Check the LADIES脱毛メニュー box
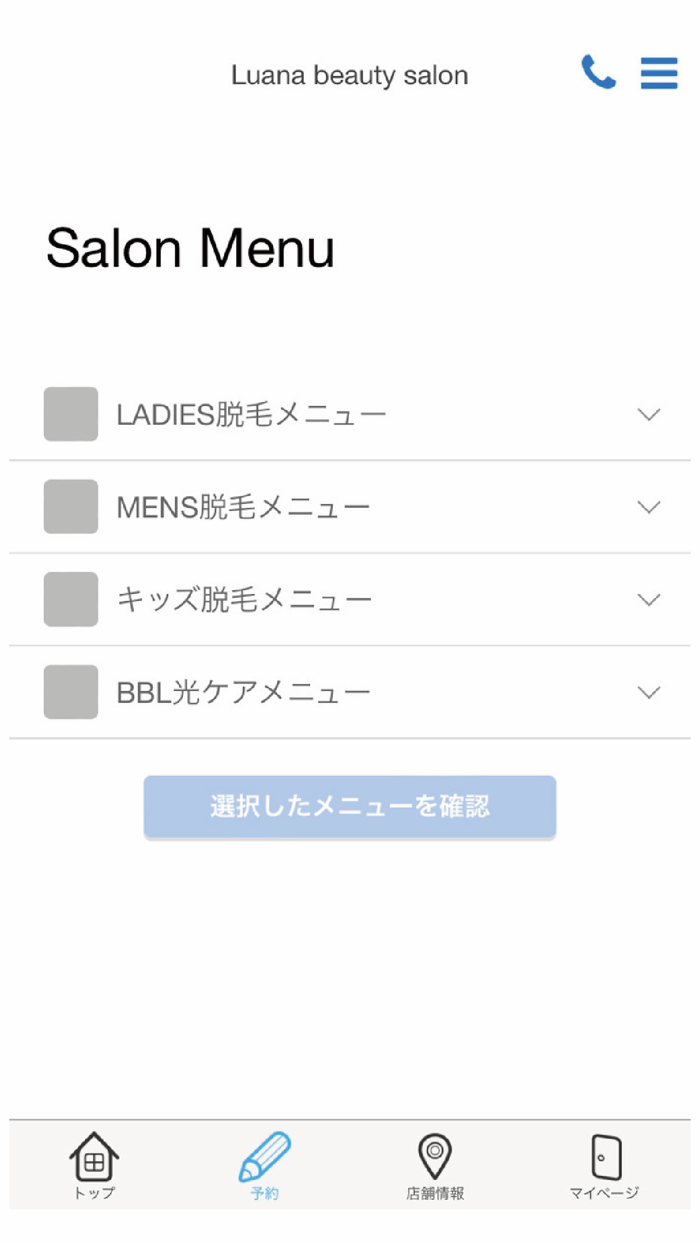700x1244 pixels. point(71,414)
